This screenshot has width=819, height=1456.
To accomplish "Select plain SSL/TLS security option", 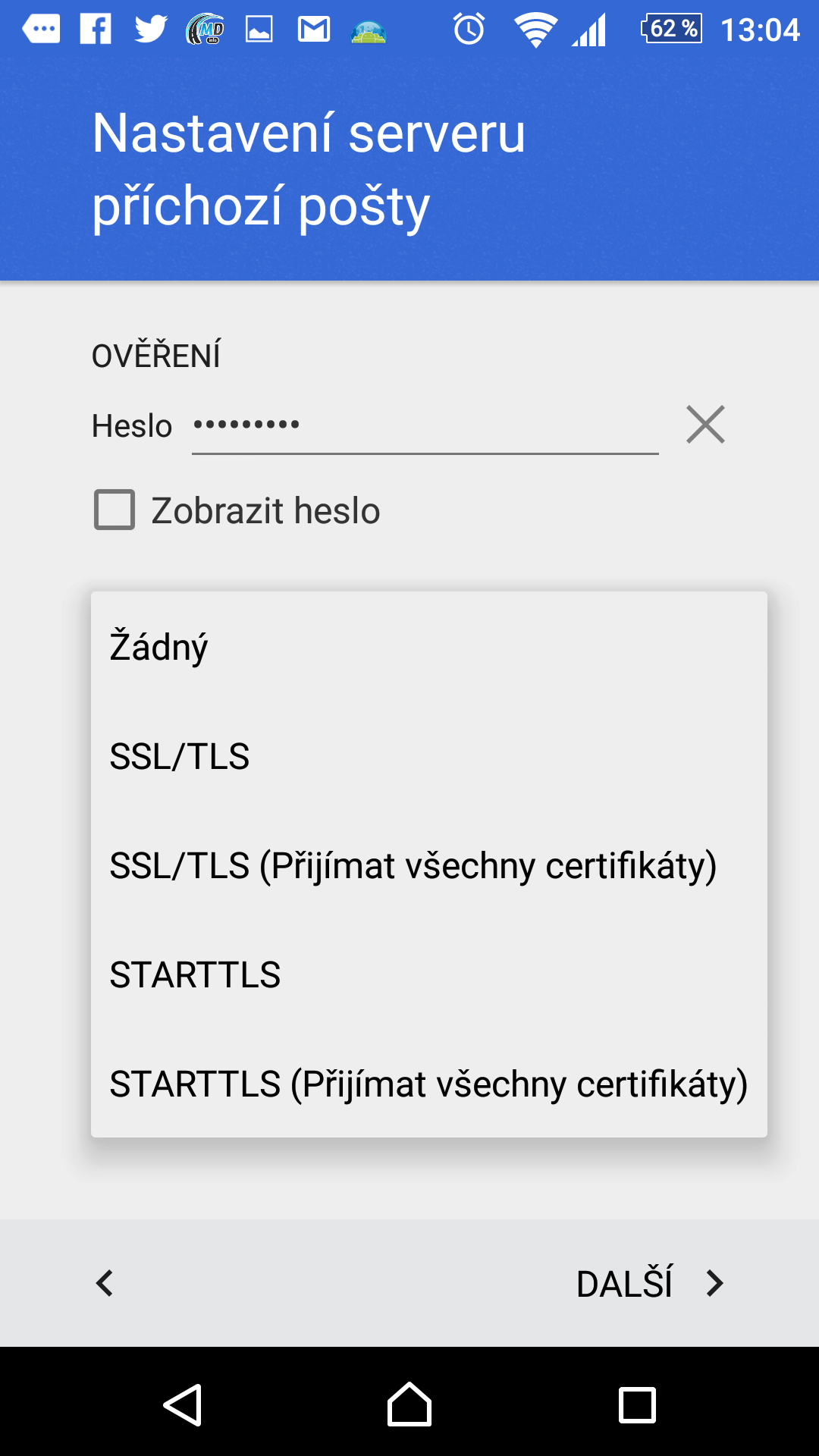I will coord(428,756).
